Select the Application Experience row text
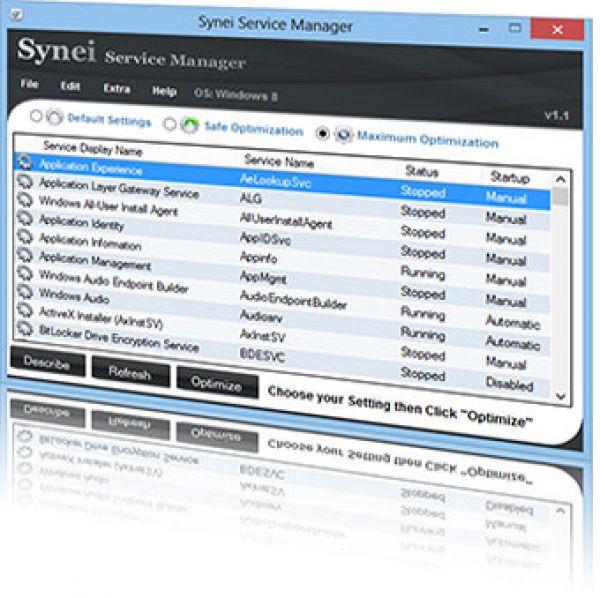 (x=91, y=167)
